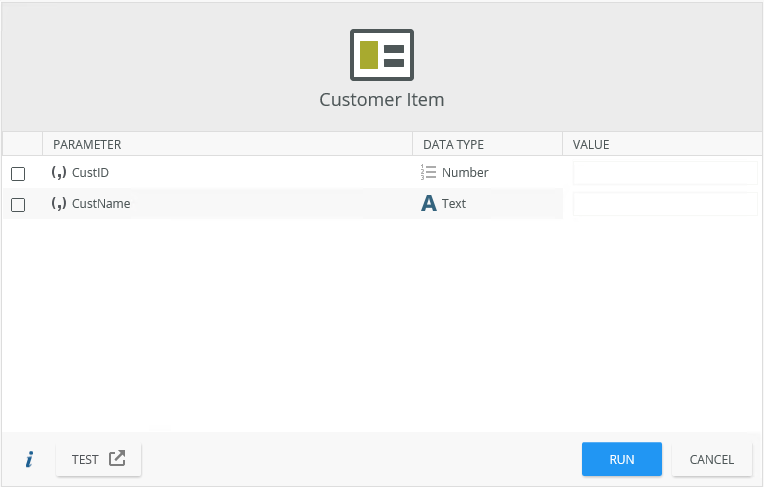Click the Customer Item title text
The image size is (764, 487).
pyautogui.click(x=382, y=100)
